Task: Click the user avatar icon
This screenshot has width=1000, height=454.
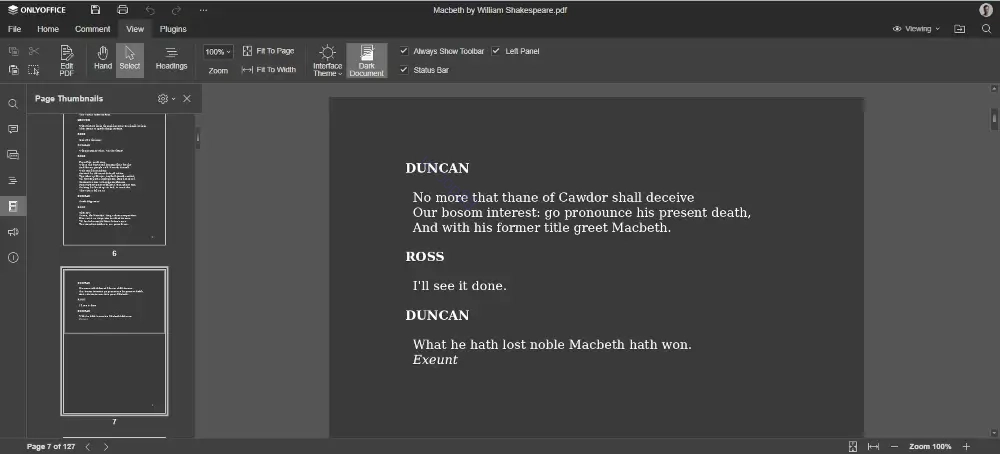Action: pyautogui.click(x=986, y=10)
